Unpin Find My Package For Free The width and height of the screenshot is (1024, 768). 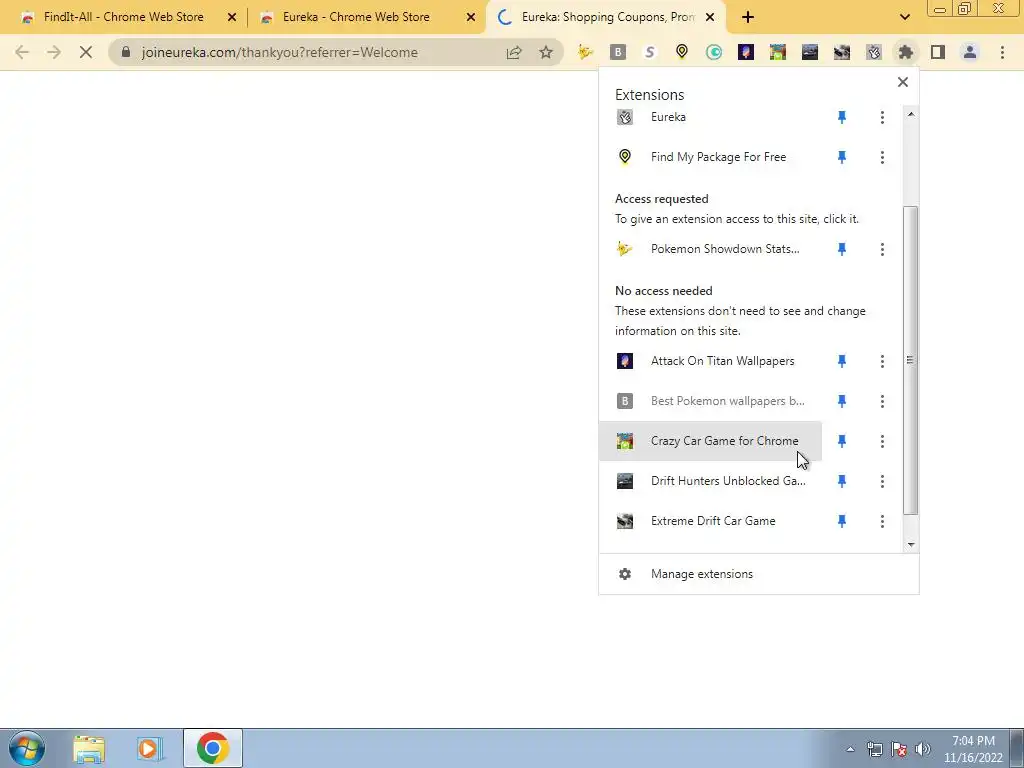(842, 157)
